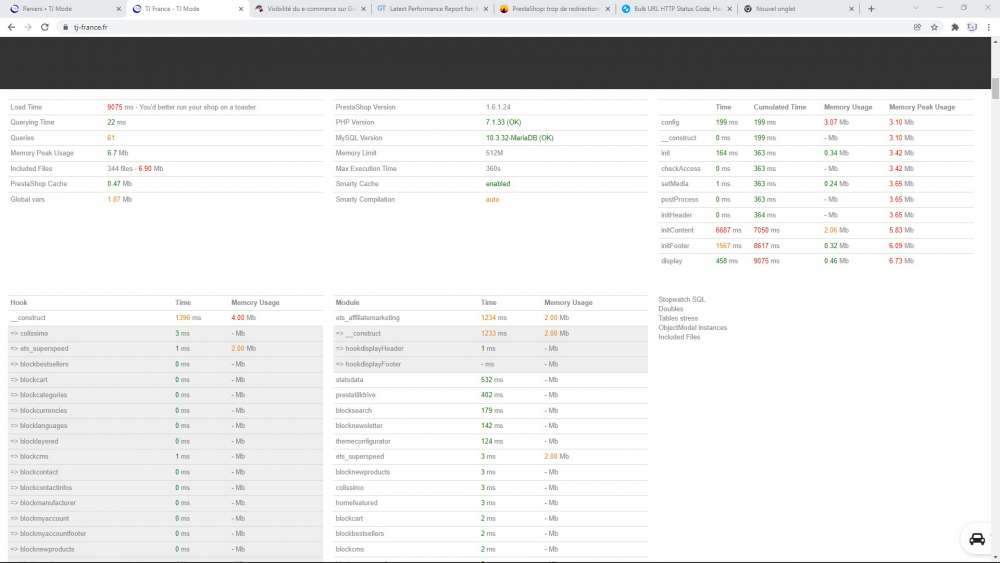The width and height of the screenshot is (1000, 563).
Task: Click the Module column header
Action: (x=347, y=303)
